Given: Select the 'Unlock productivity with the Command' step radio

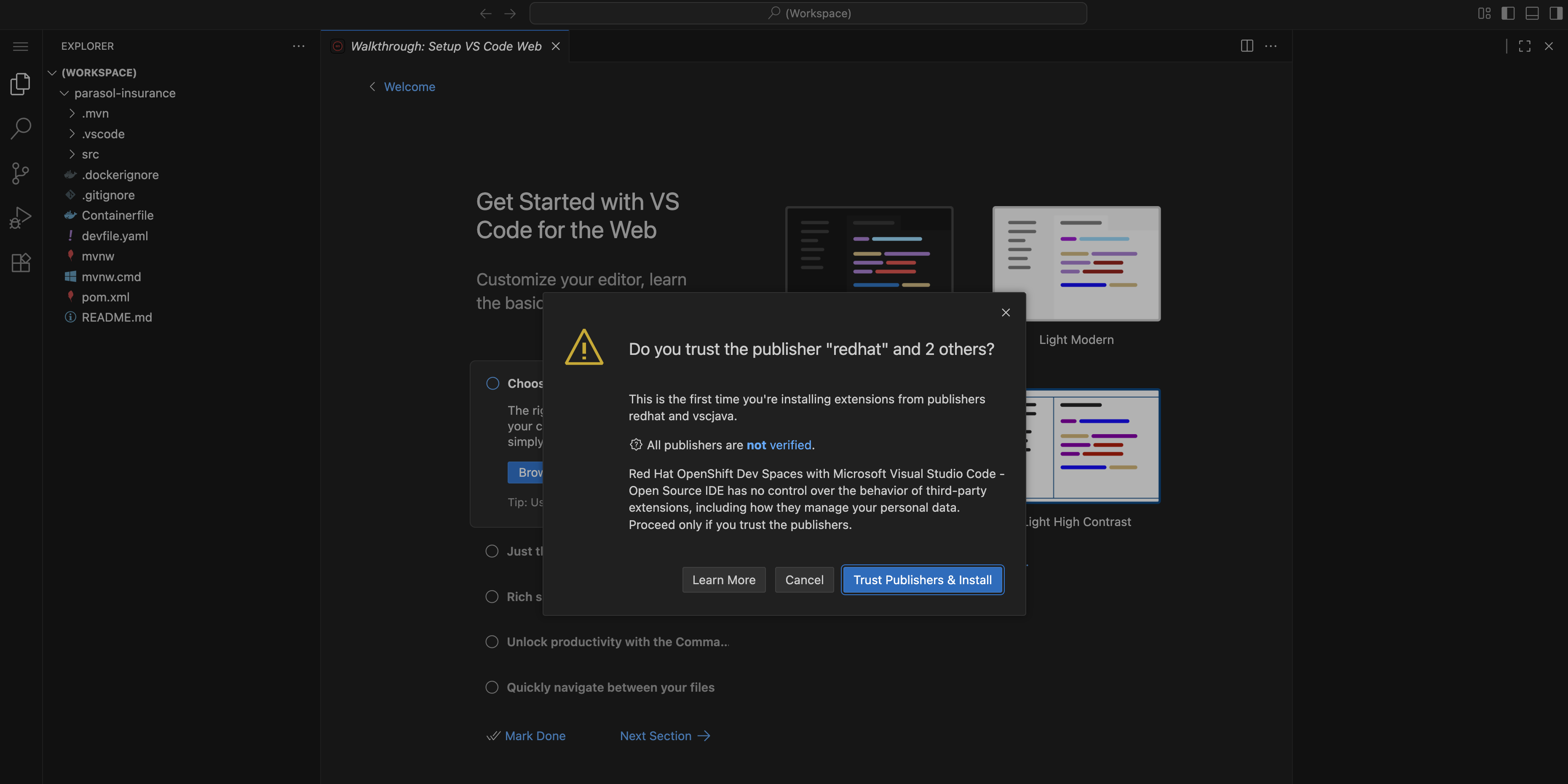Looking at the screenshot, I should (492, 642).
